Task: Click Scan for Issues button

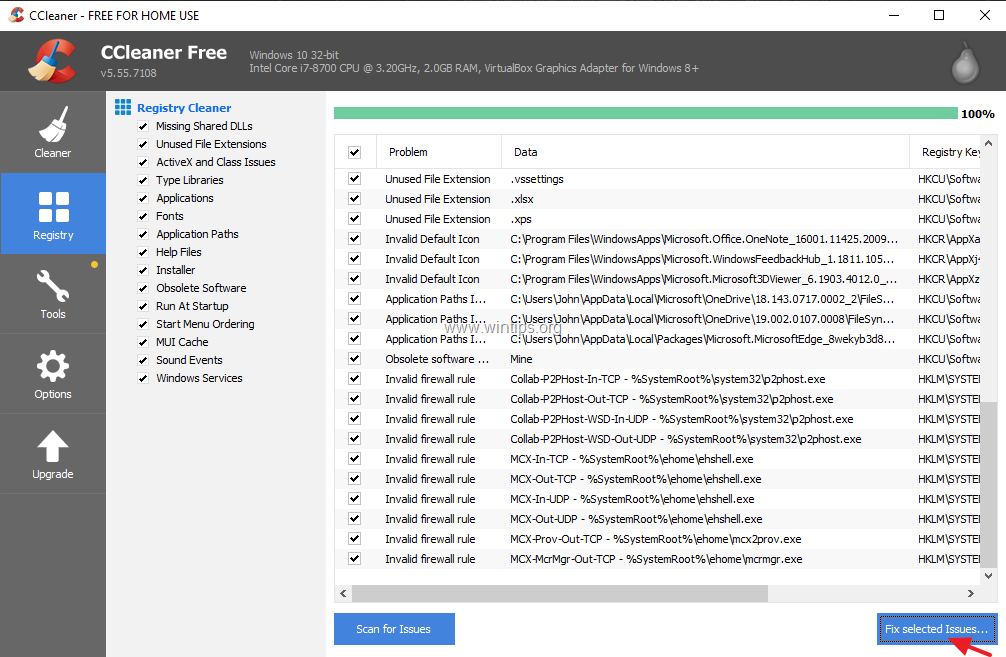Action: coord(394,629)
